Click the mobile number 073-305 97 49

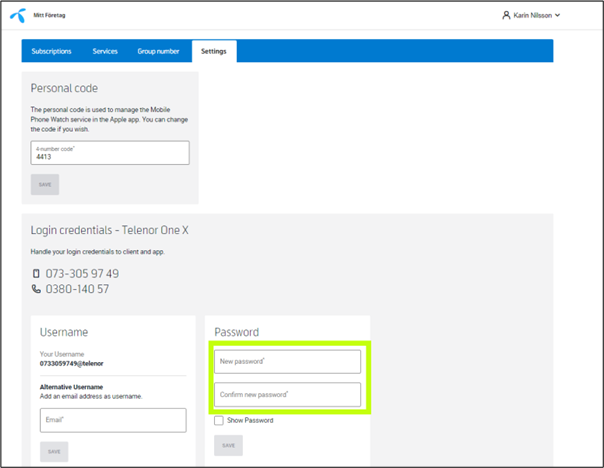(x=82, y=273)
